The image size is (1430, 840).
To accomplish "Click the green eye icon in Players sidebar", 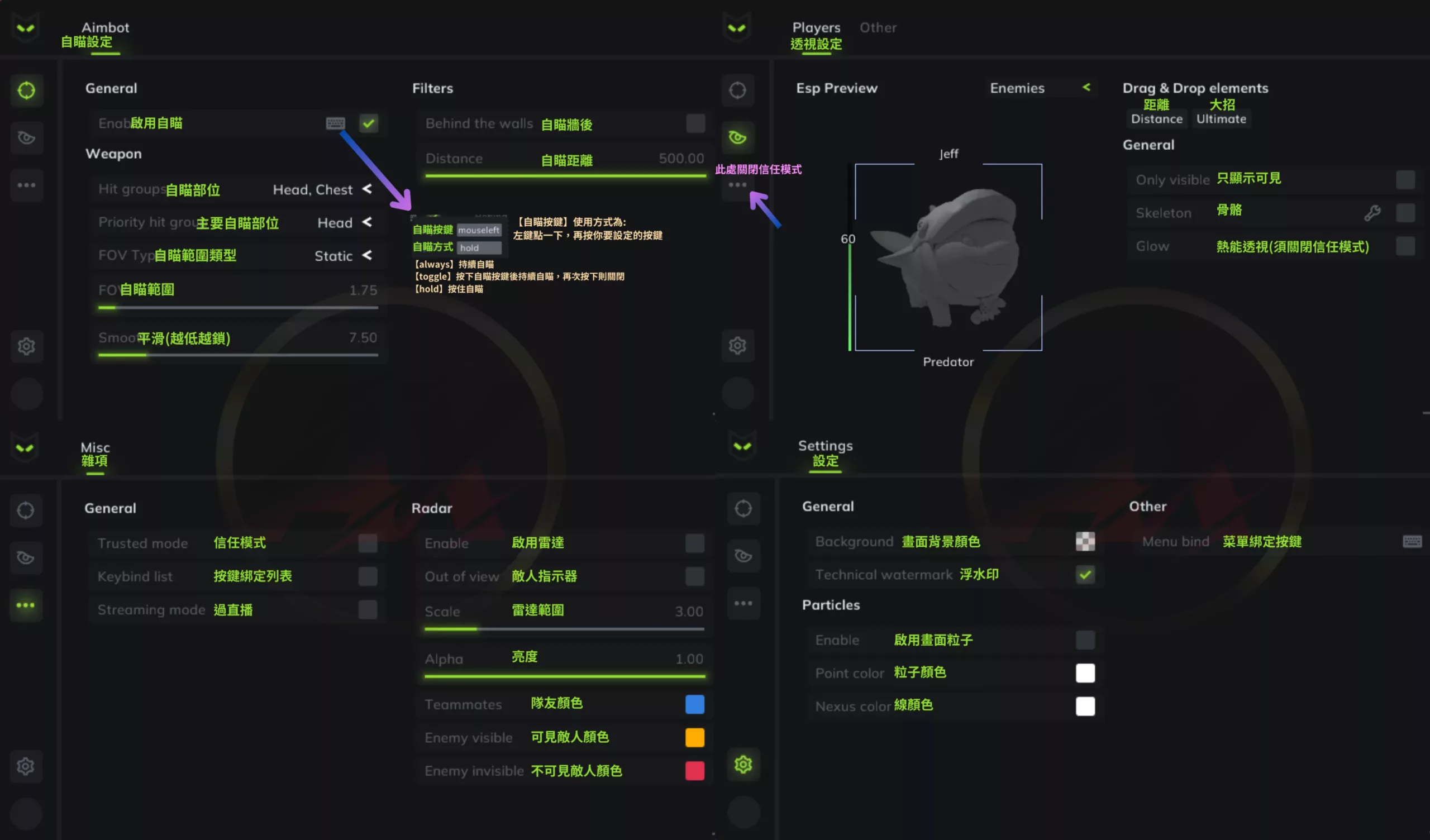I will click(737, 137).
